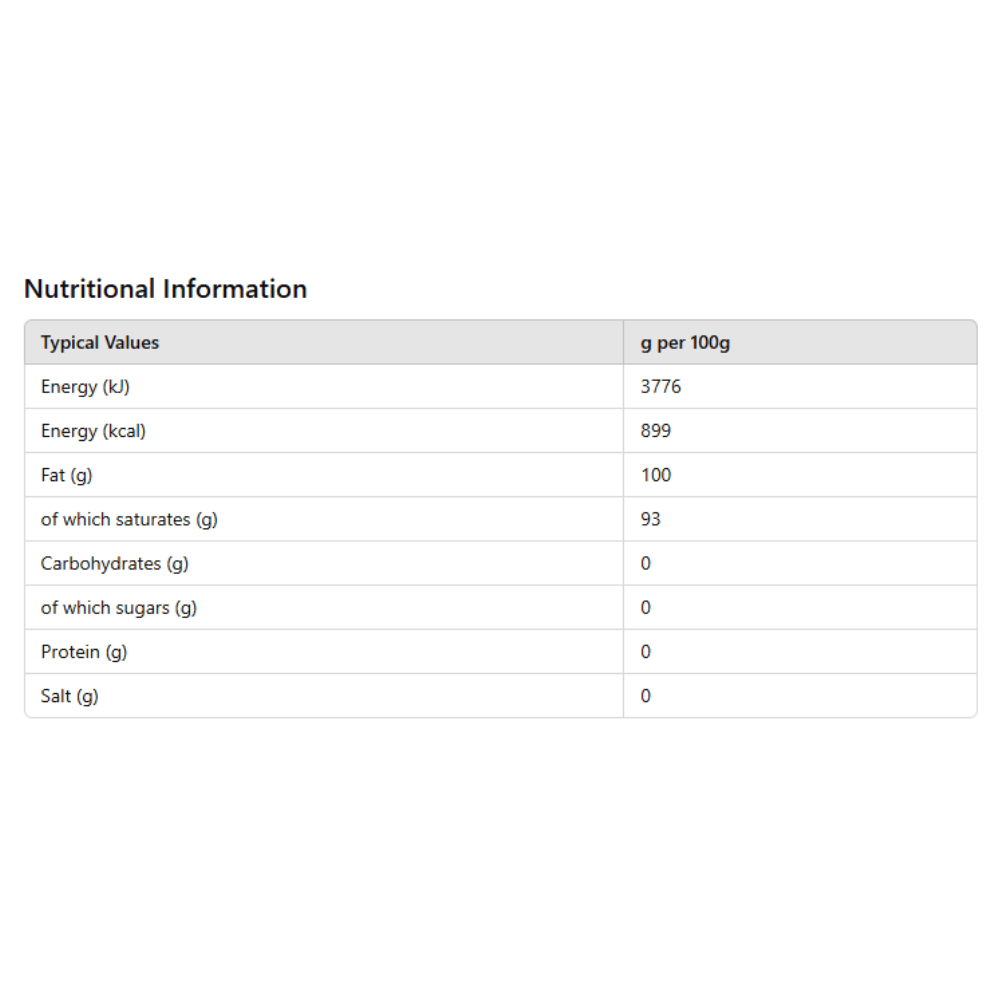Click the Energy (kcal) row label

tap(93, 431)
